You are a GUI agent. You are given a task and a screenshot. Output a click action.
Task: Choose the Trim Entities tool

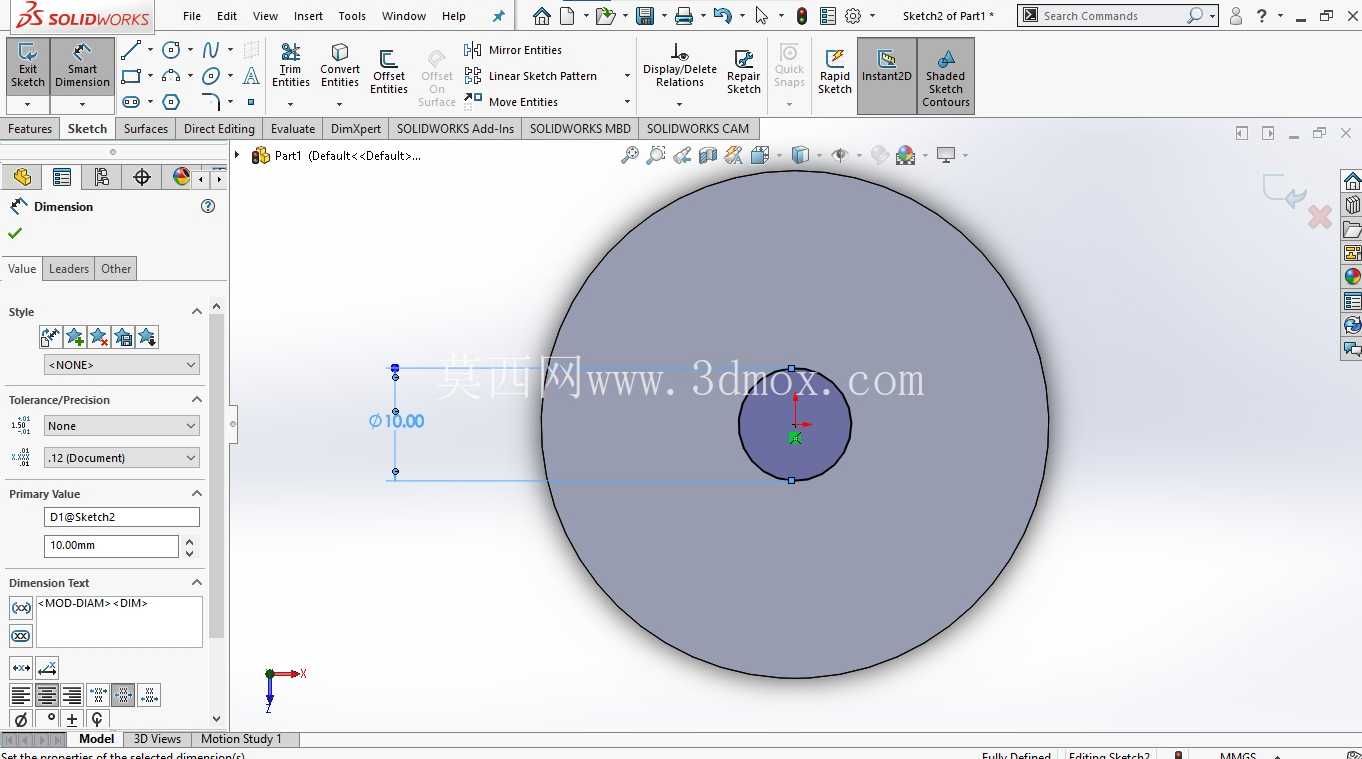point(291,66)
